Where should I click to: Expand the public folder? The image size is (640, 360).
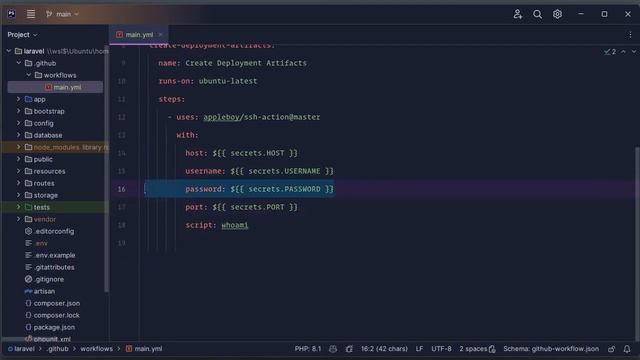(x=18, y=159)
